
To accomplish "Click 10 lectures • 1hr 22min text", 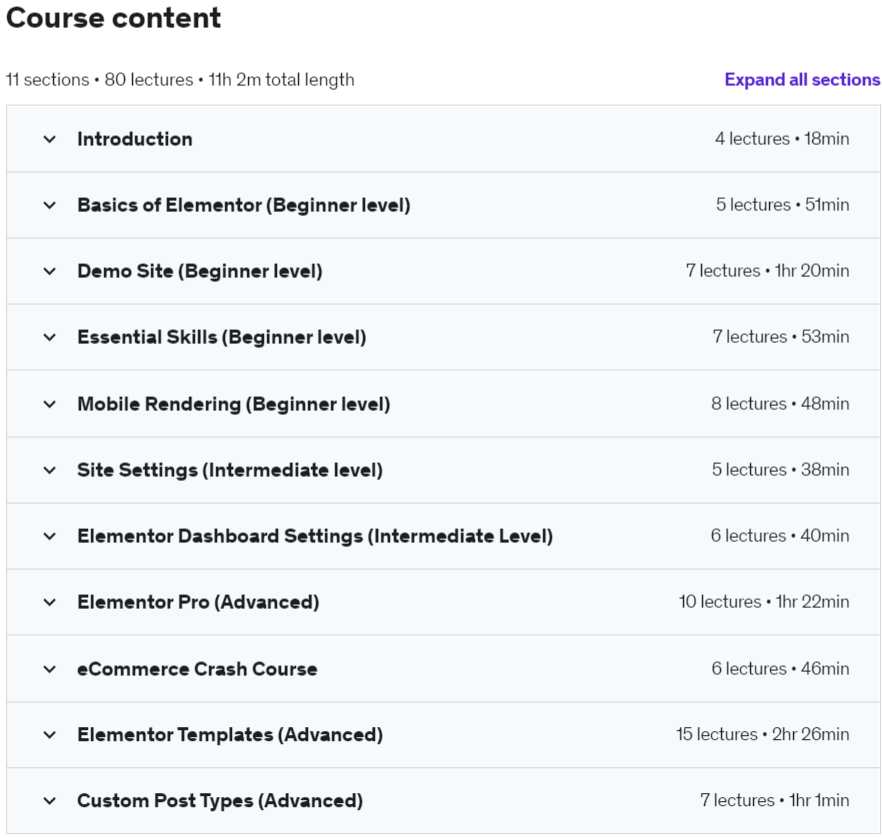I will tap(764, 602).
